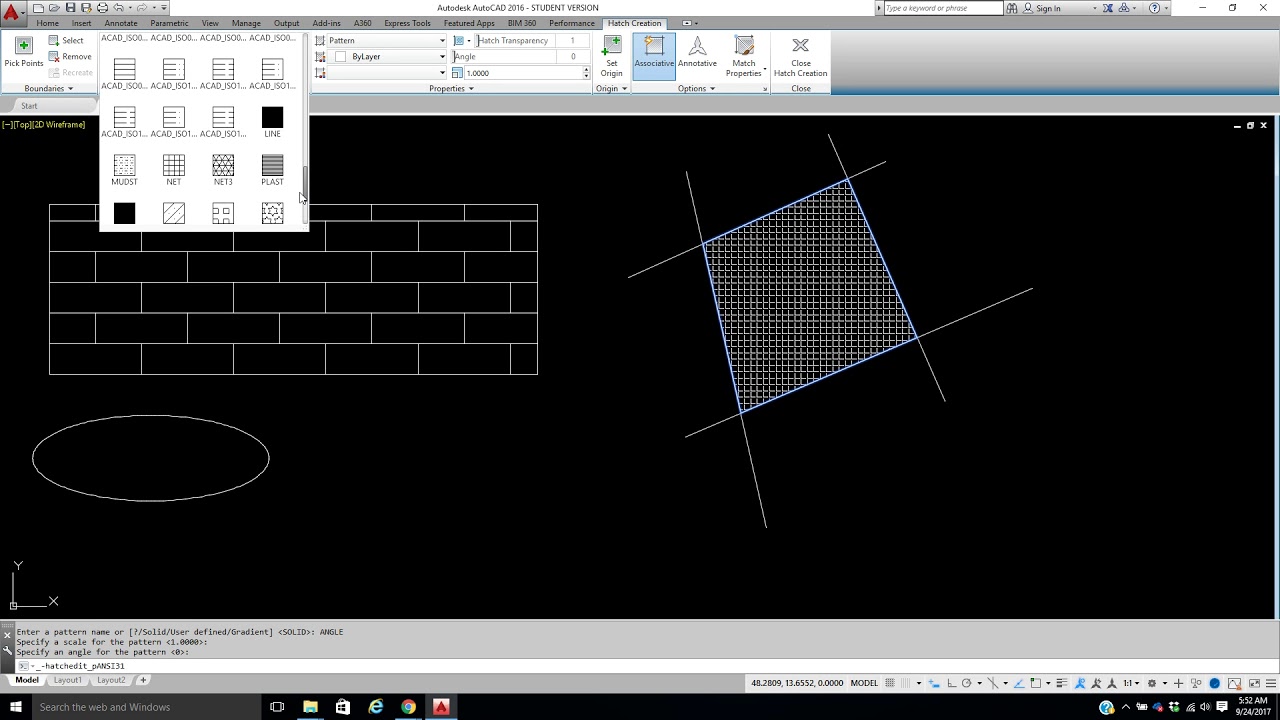Choose the LINE hatch pattern

pyautogui.click(x=272, y=122)
